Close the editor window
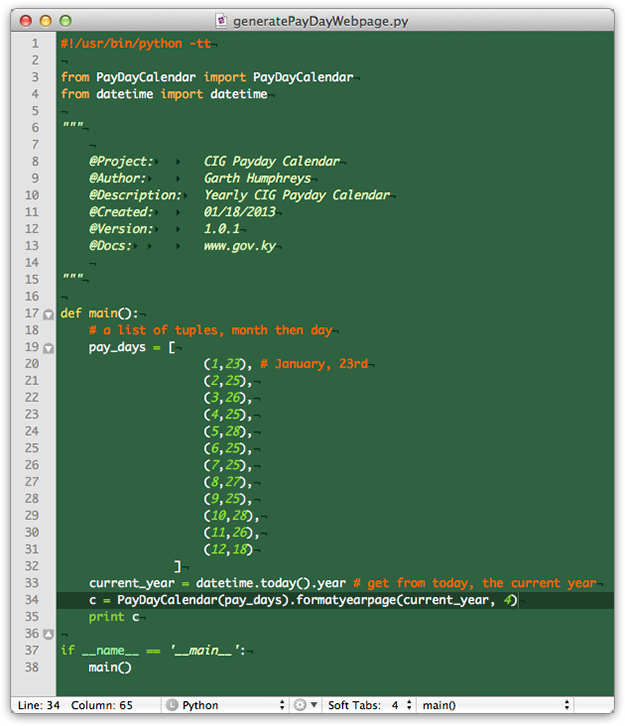625x726 pixels. point(25,21)
